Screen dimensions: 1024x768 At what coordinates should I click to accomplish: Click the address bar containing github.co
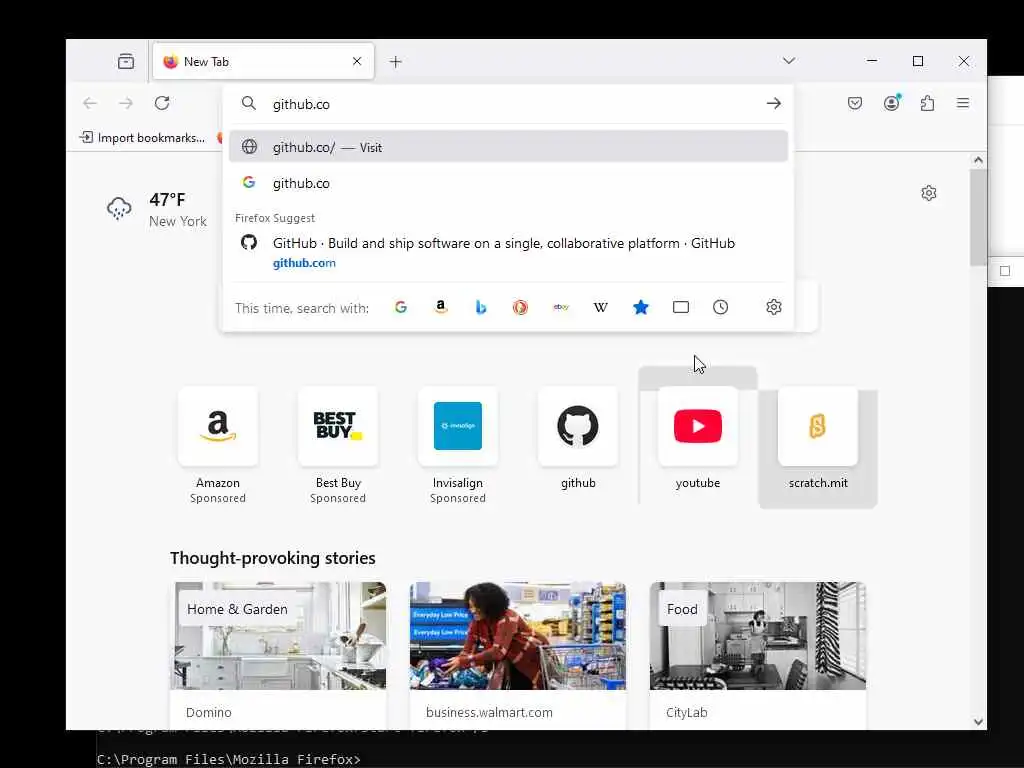[508, 104]
